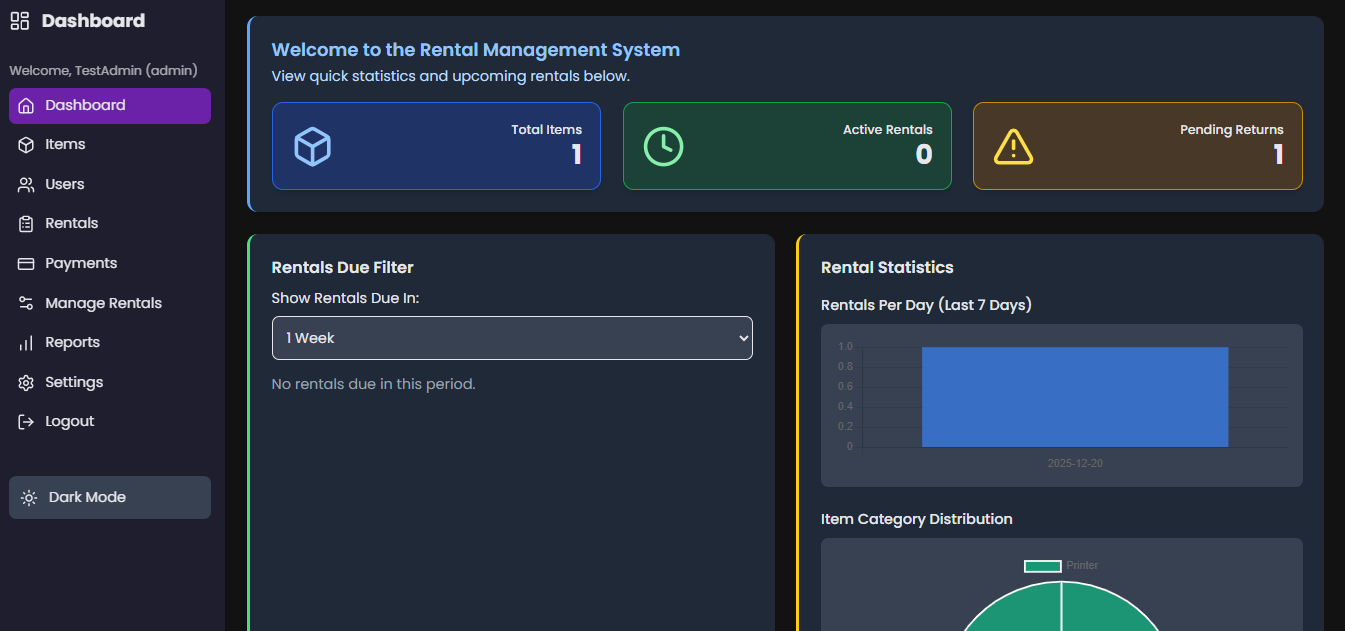Click the Users people icon
The image size is (1345, 631).
(26, 185)
